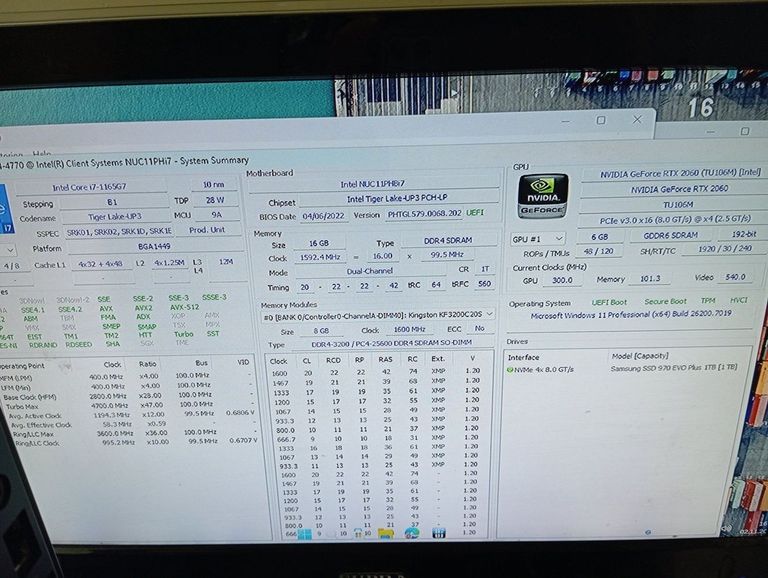Click the Dual-Channel mode field
The width and height of the screenshot is (768, 578).
pyautogui.click(x=370, y=271)
